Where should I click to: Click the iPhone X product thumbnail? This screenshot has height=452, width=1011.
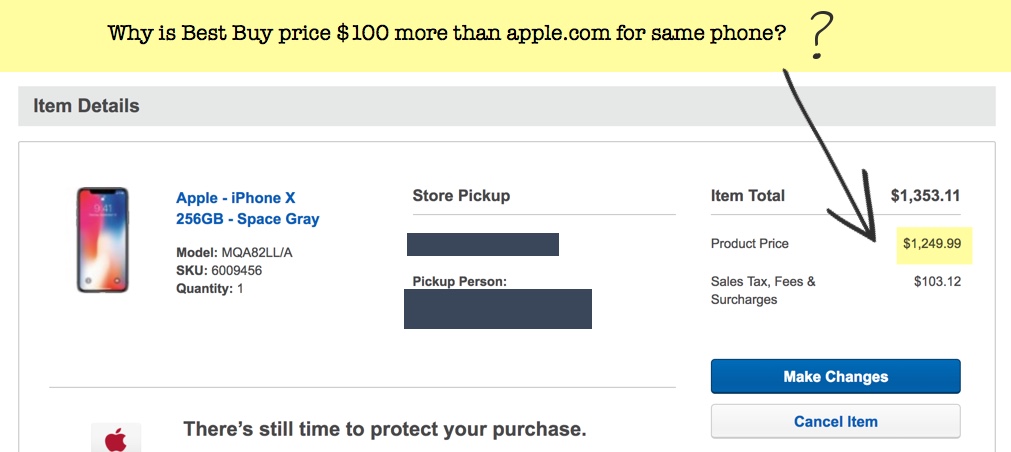[102, 240]
